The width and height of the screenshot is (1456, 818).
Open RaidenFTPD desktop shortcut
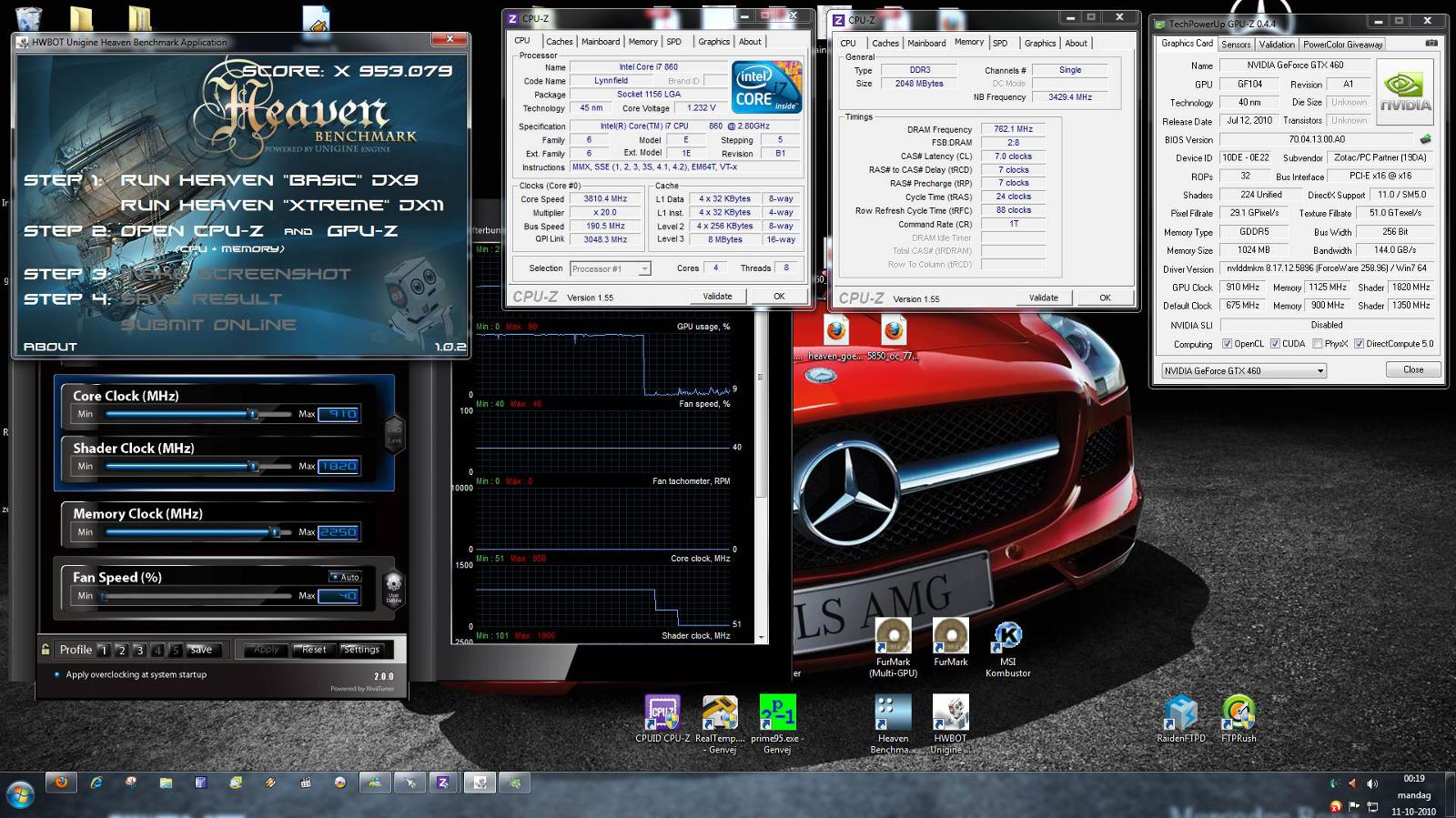click(x=1181, y=719)
